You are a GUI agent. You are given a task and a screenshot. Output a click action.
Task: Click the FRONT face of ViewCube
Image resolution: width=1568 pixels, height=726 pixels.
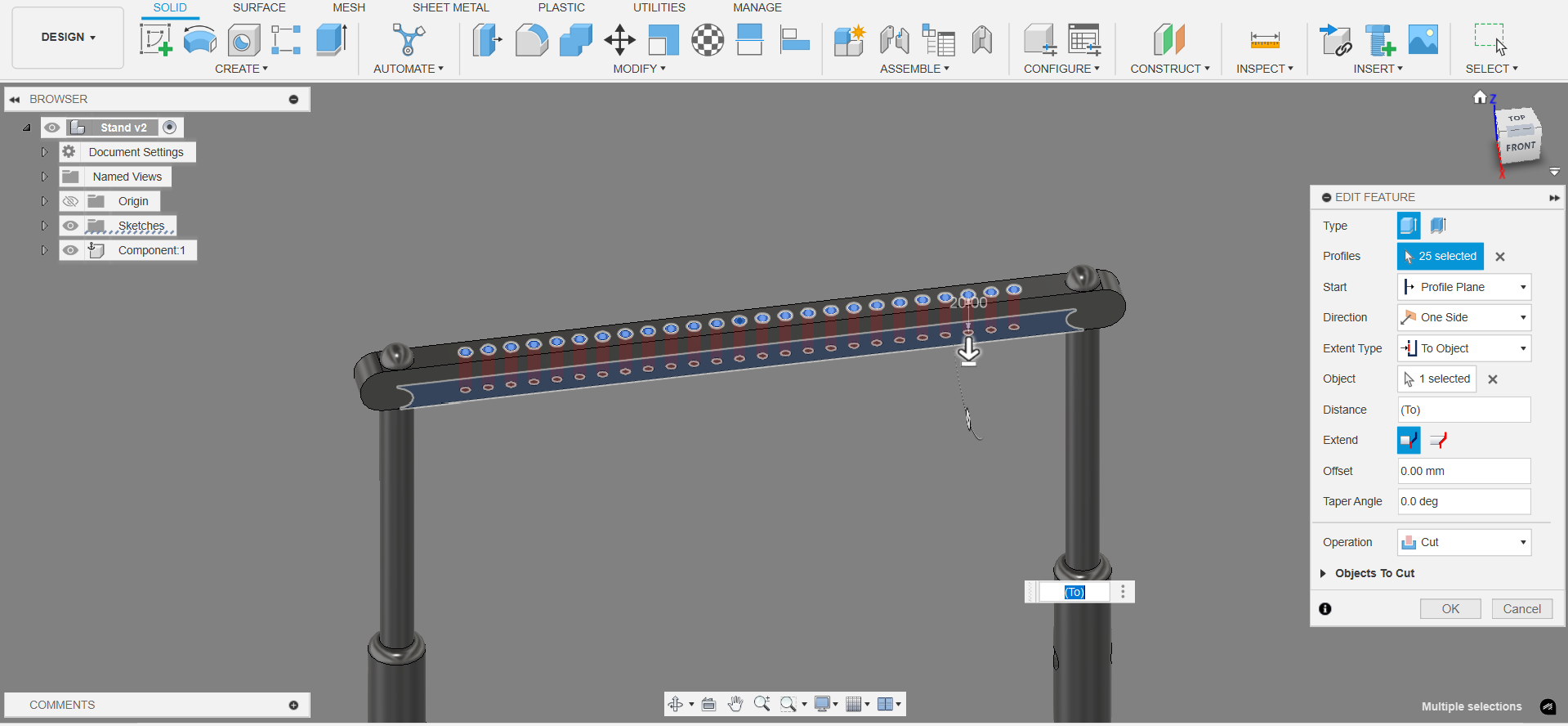coord(1520,147)
